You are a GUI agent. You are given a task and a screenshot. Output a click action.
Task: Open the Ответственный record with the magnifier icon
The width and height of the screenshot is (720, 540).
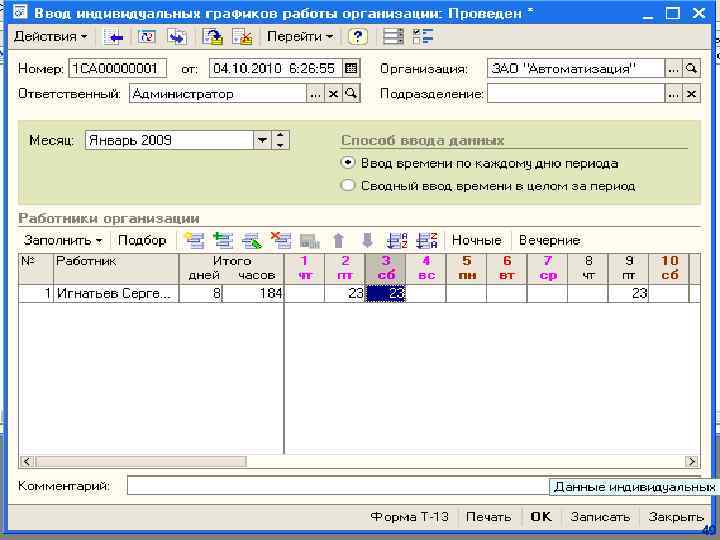tap(351, 94)
